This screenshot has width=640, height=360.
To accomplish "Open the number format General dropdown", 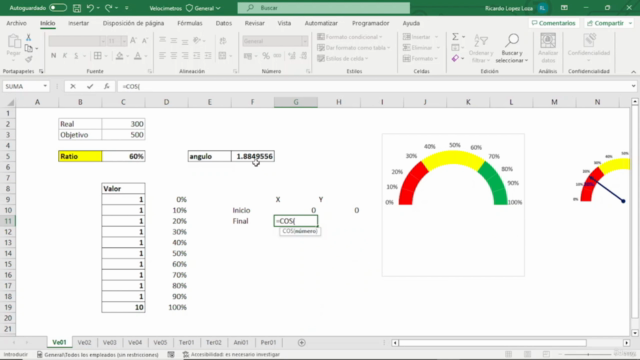I will tap(304, 41).
